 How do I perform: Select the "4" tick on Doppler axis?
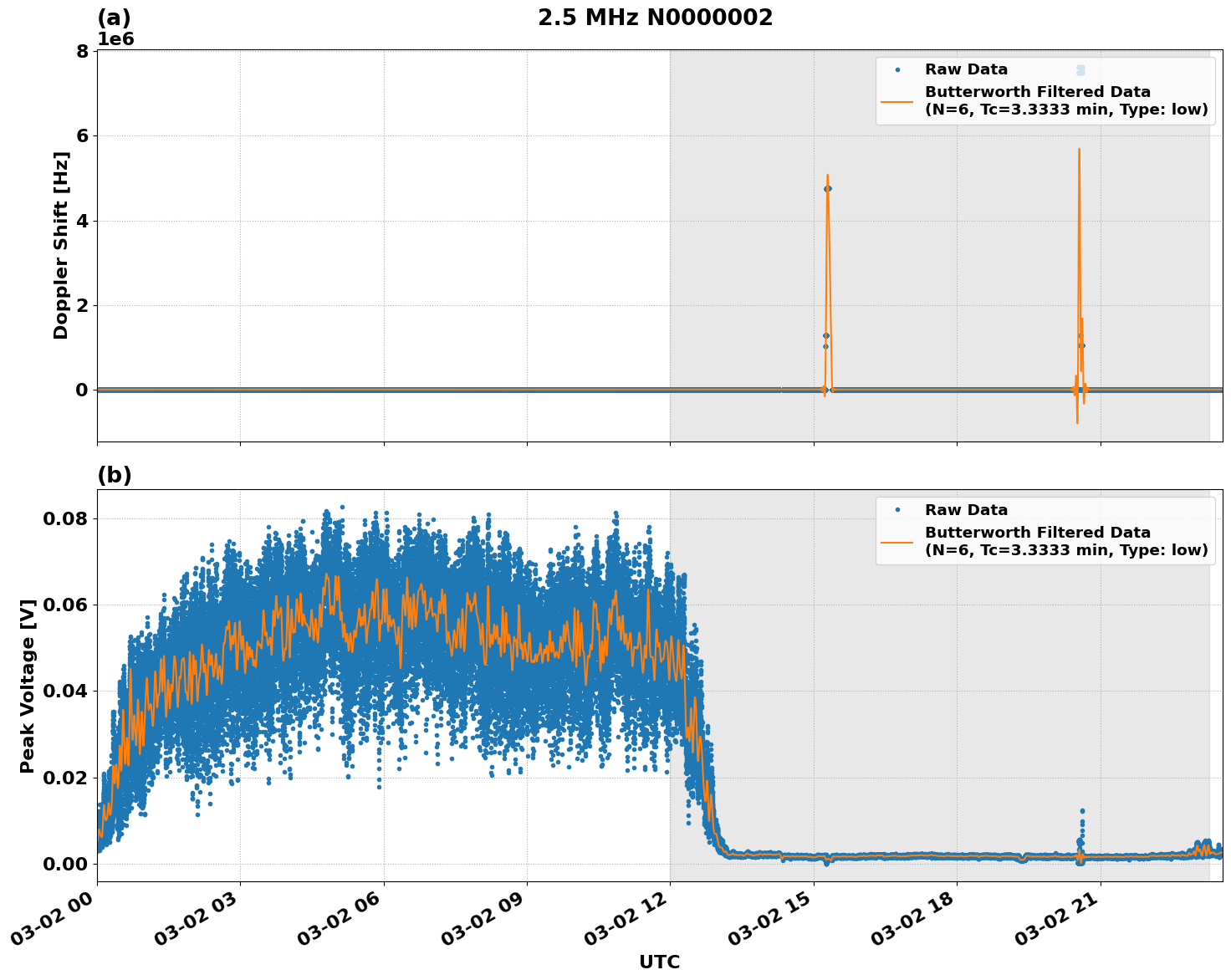[x=82, y=221]
